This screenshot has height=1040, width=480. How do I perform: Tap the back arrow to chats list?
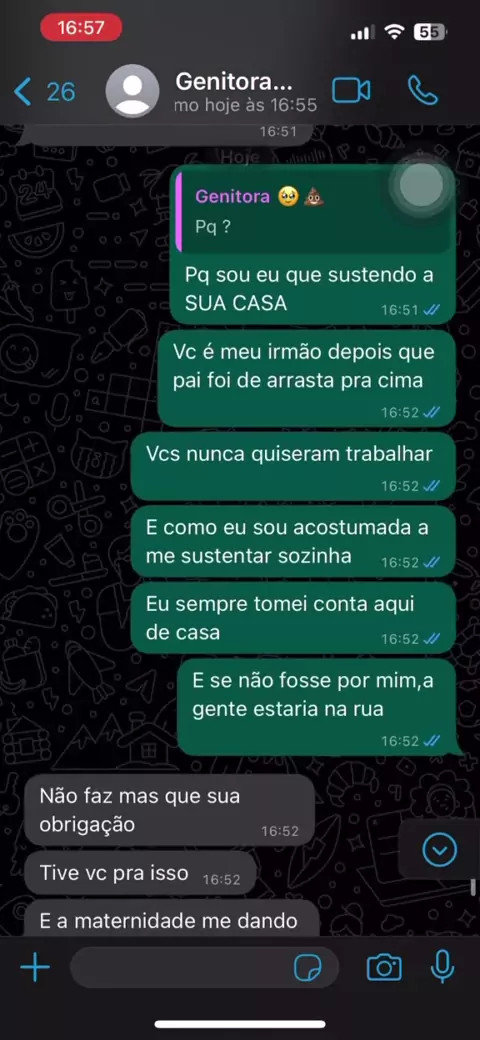23,92
